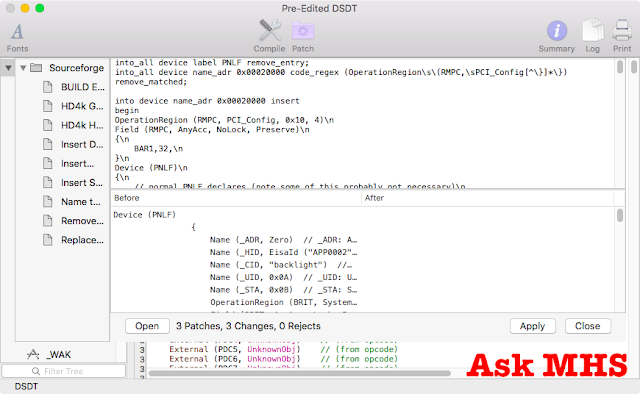Click the Filter Tree magnifier icon
This screenshot has width=640, height=394.
pos(36,371)
